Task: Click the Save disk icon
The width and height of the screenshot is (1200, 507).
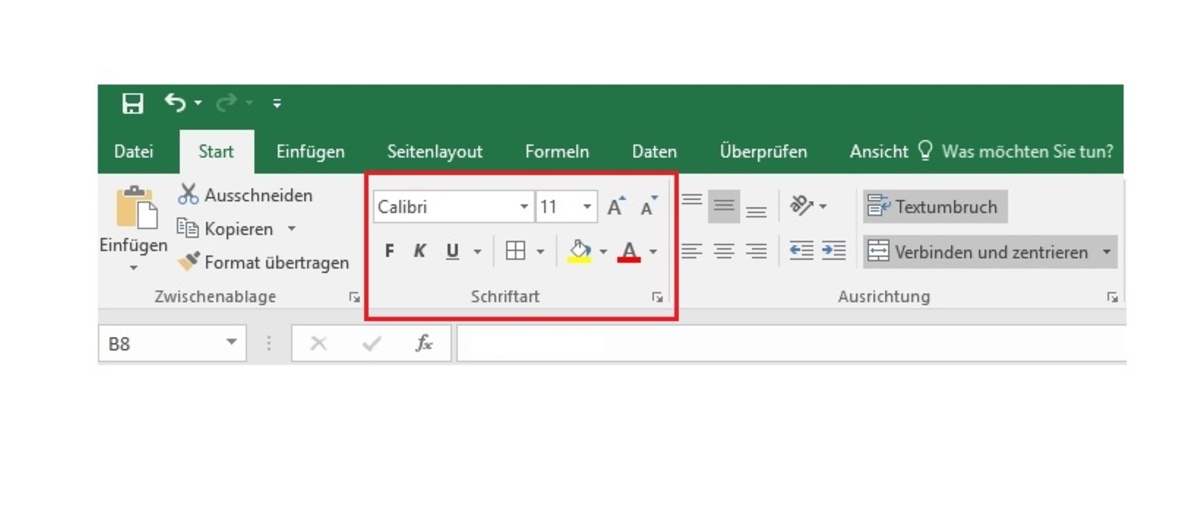Action: [132, 103]
